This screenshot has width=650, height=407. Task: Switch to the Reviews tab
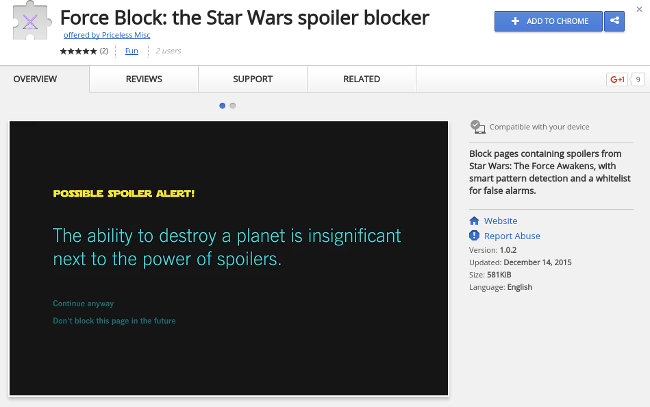144,79
